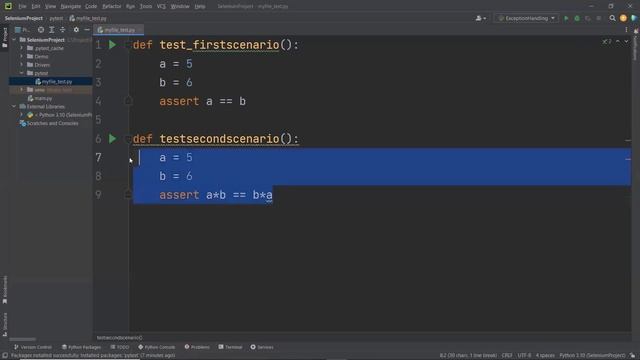Open editor tabs more options icon

coord(626,30)
